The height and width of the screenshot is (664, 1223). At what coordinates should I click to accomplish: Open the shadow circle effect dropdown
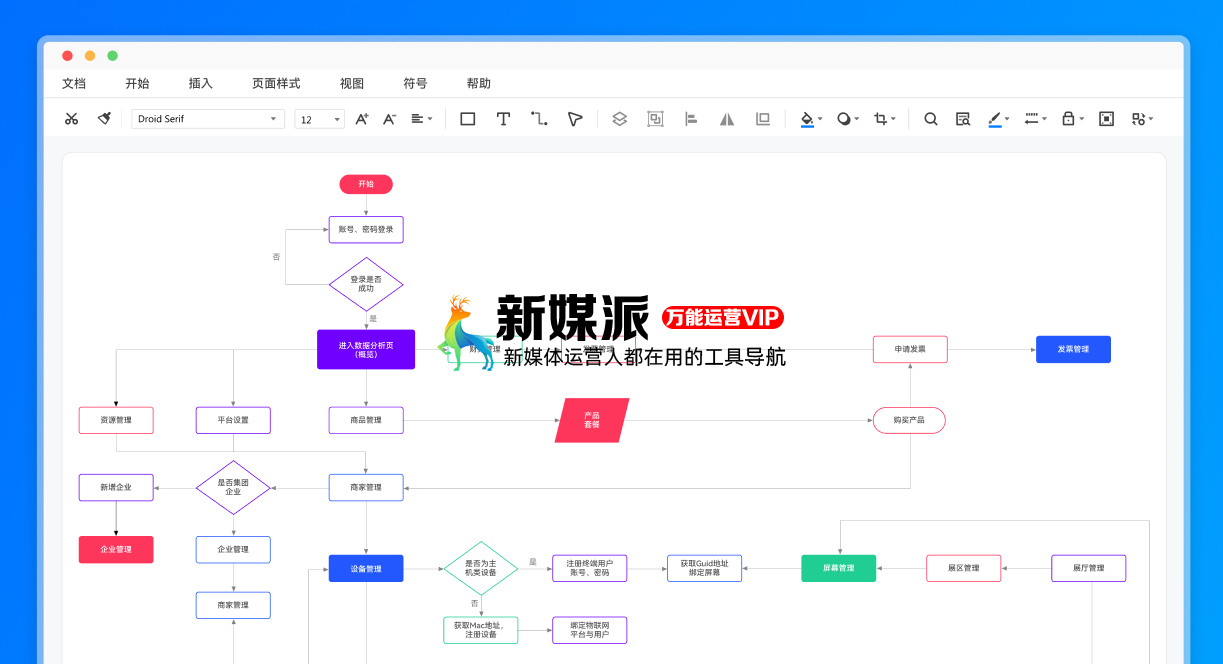[848, 119]
